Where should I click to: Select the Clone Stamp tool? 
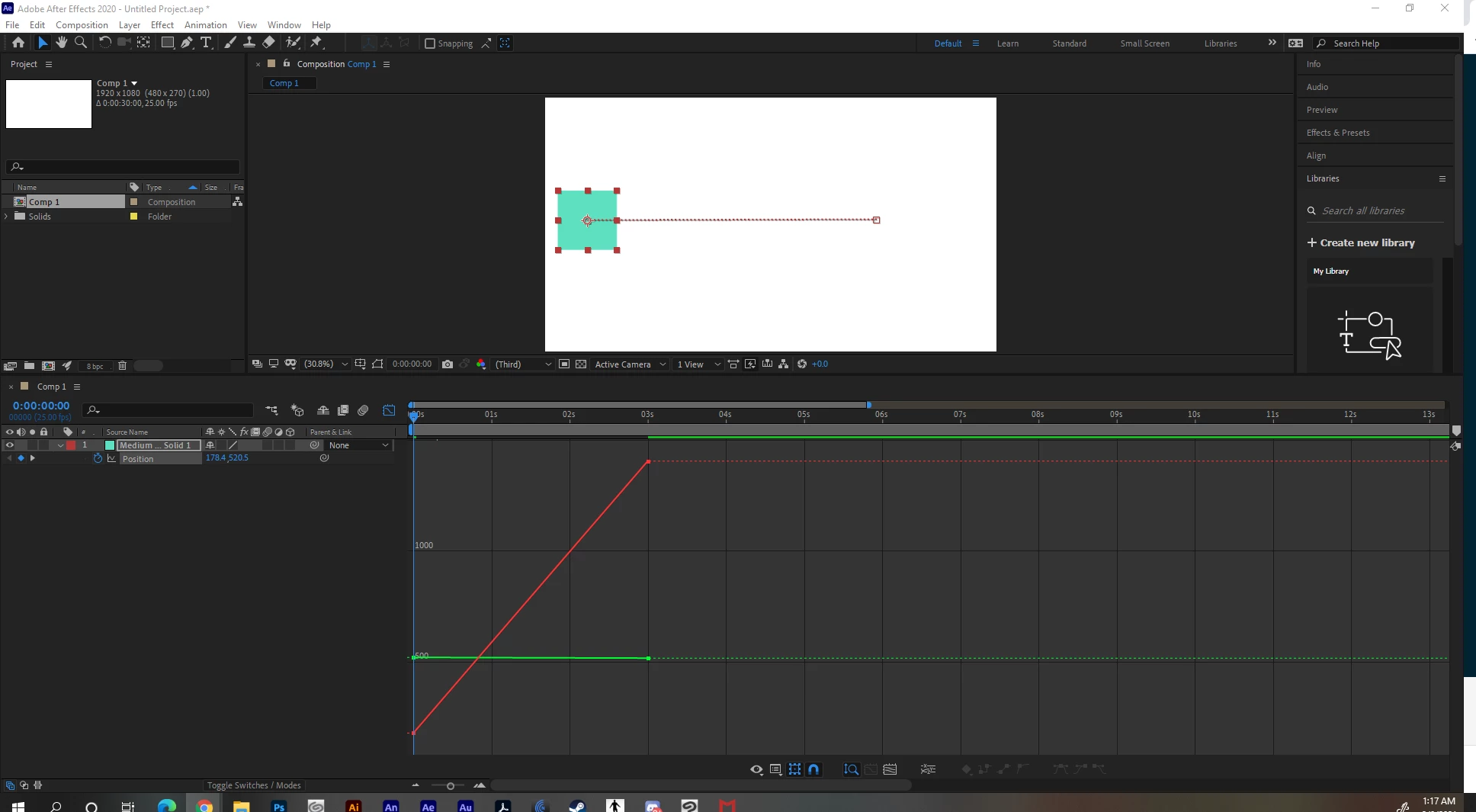tap(249, 43)
